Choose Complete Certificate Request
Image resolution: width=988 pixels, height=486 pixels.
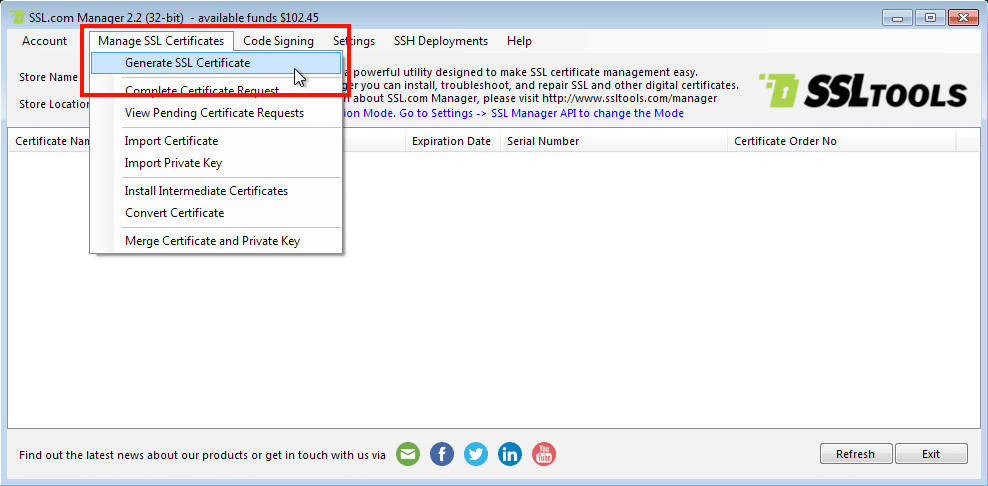point(201,91)
